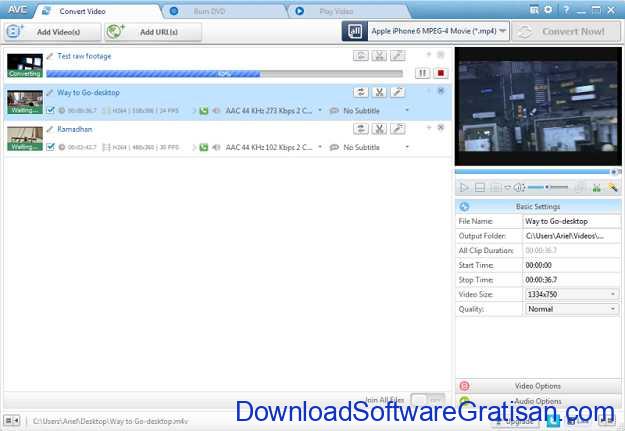Open the Video Size dropdown 1334x750

pyautogui.click(x=571, y=295)
